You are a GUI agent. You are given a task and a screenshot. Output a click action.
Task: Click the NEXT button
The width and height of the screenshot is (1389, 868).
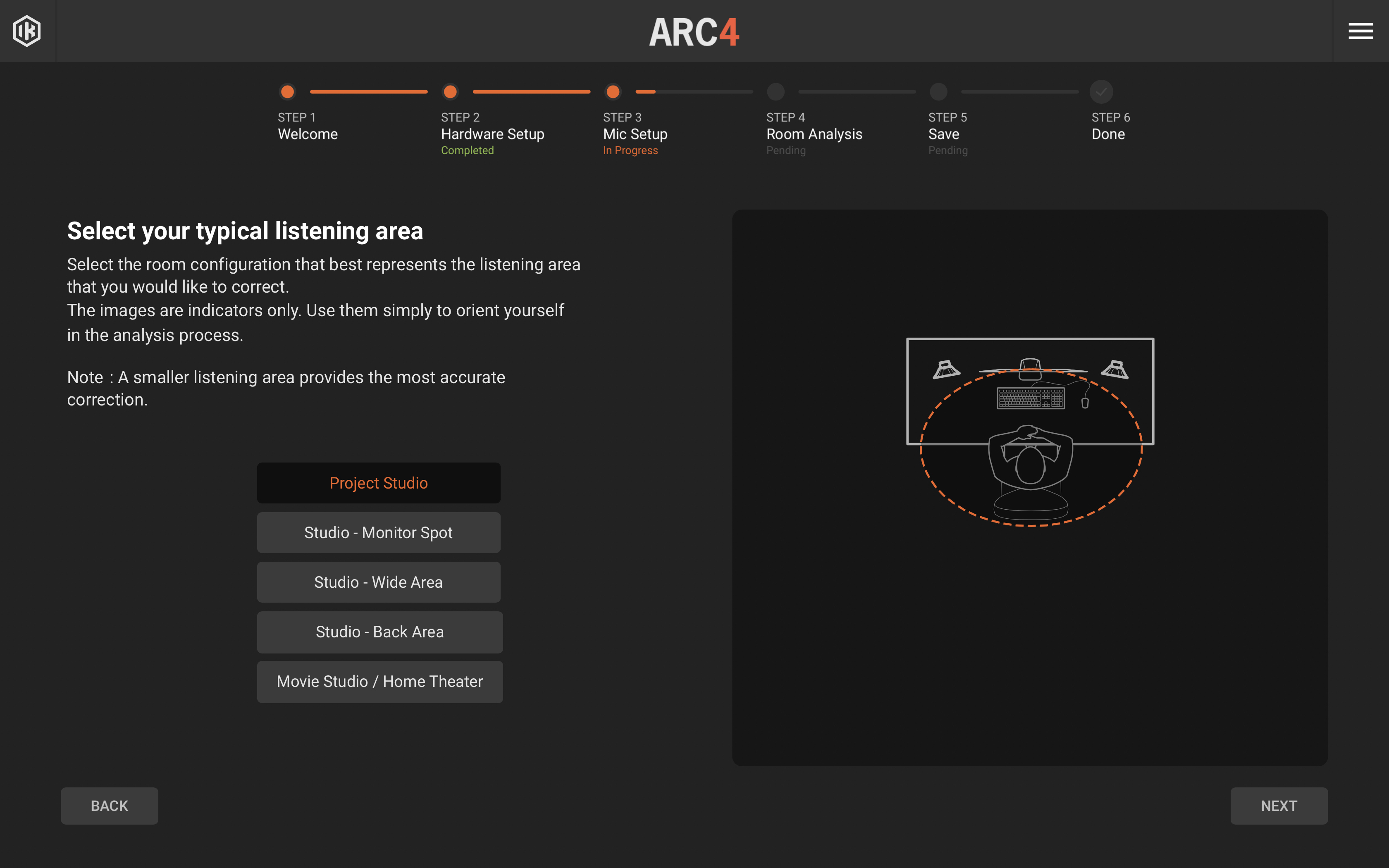(x=1279, y=805)
